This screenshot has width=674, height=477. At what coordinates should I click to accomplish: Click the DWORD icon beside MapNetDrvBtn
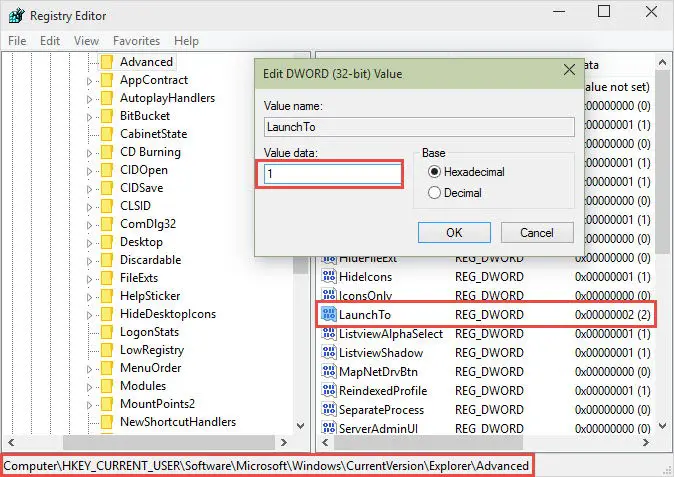tap(329, 371)
